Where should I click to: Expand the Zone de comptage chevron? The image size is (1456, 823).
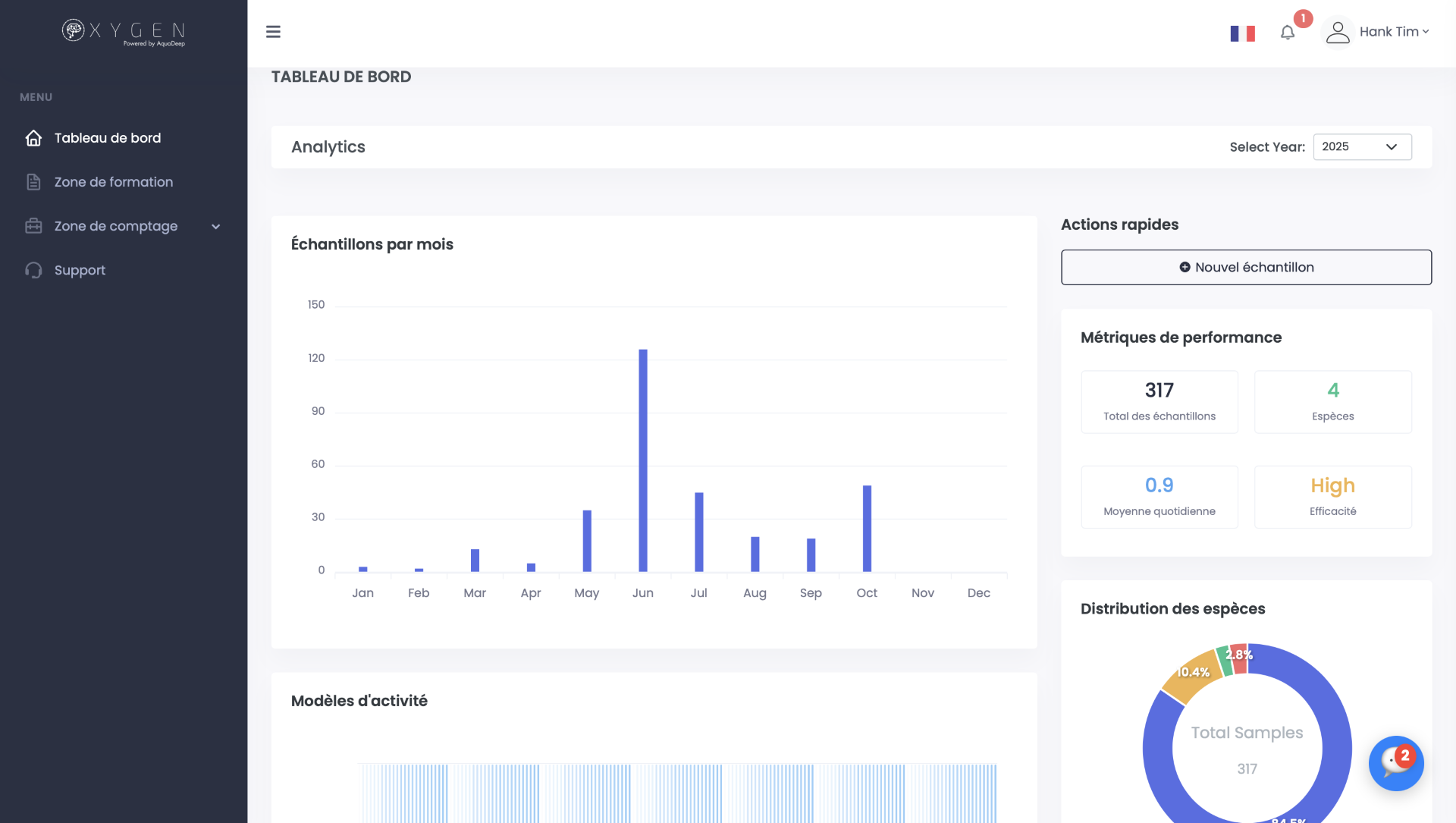(x=216, y=227)
